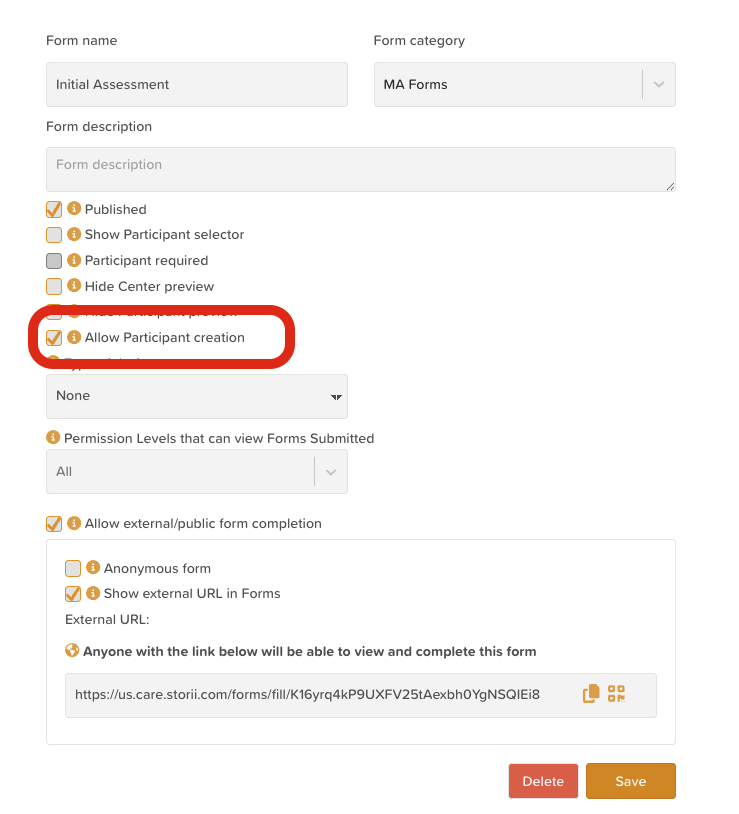Screen dimensions: 739x814
Task: Click info icon beside Hide Center preview
Action: coord(73,286)
